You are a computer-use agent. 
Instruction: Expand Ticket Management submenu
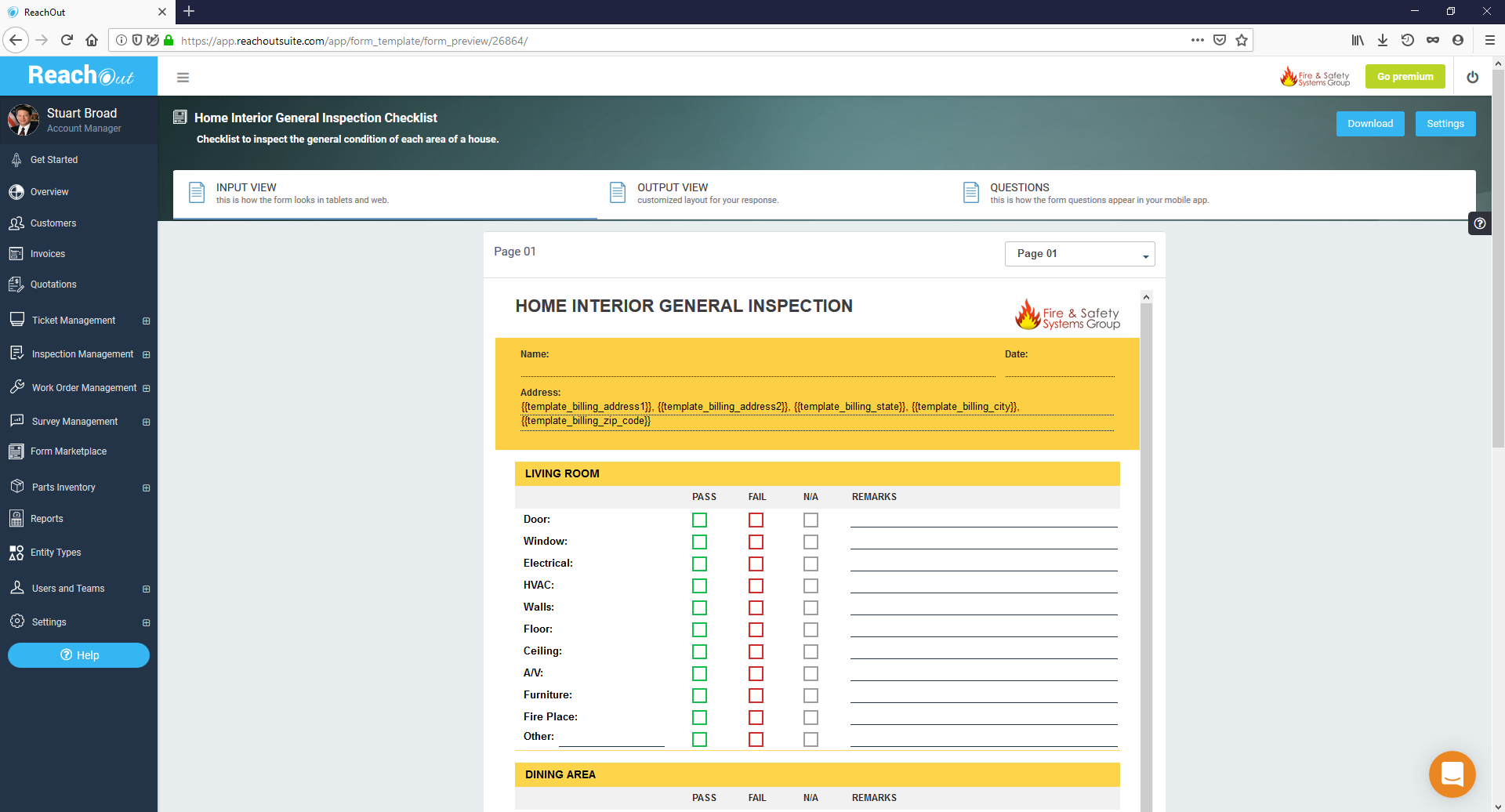[146, 321]
